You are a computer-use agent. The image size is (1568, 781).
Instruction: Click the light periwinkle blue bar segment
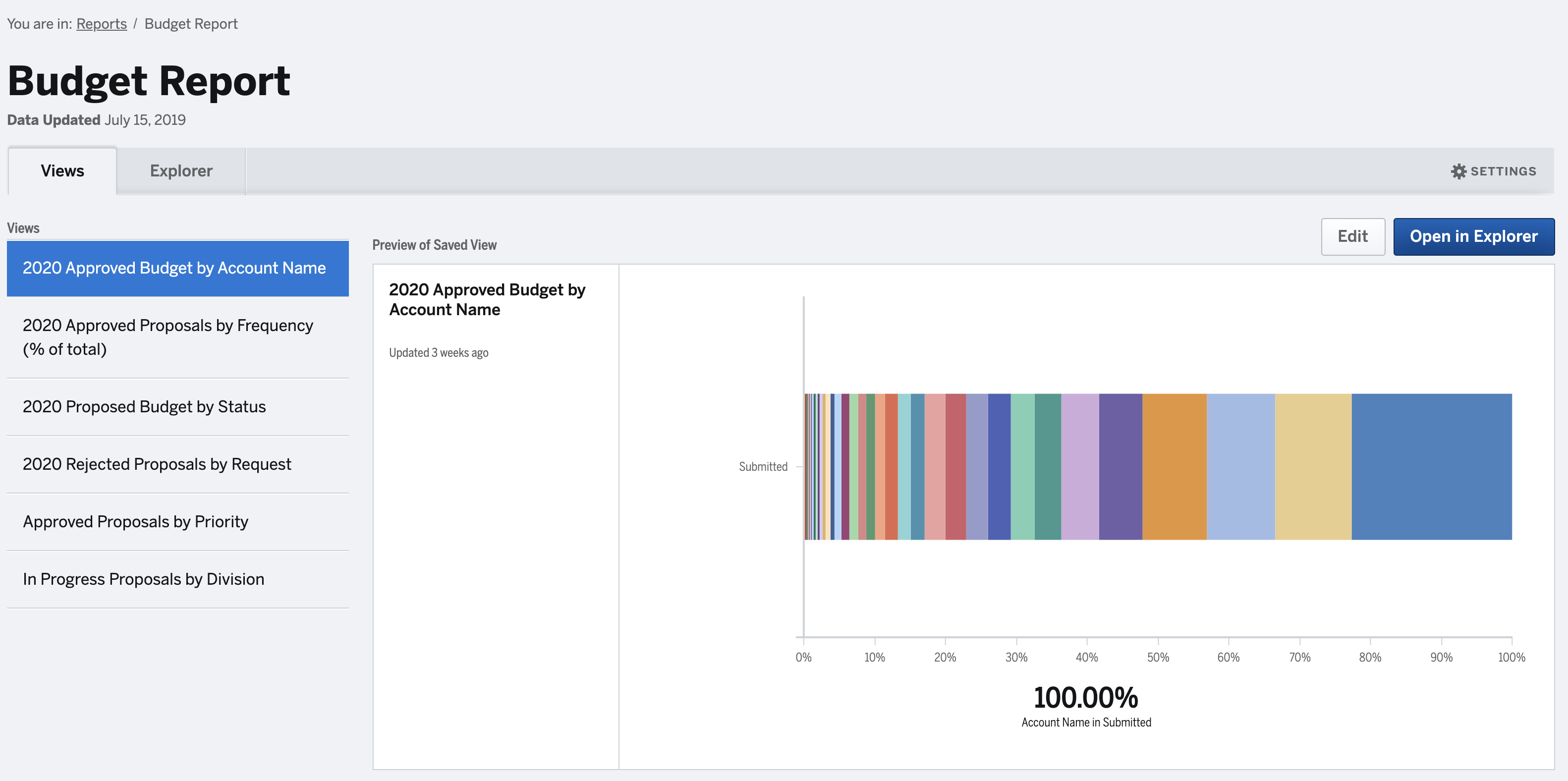[x=1240, y=466]
